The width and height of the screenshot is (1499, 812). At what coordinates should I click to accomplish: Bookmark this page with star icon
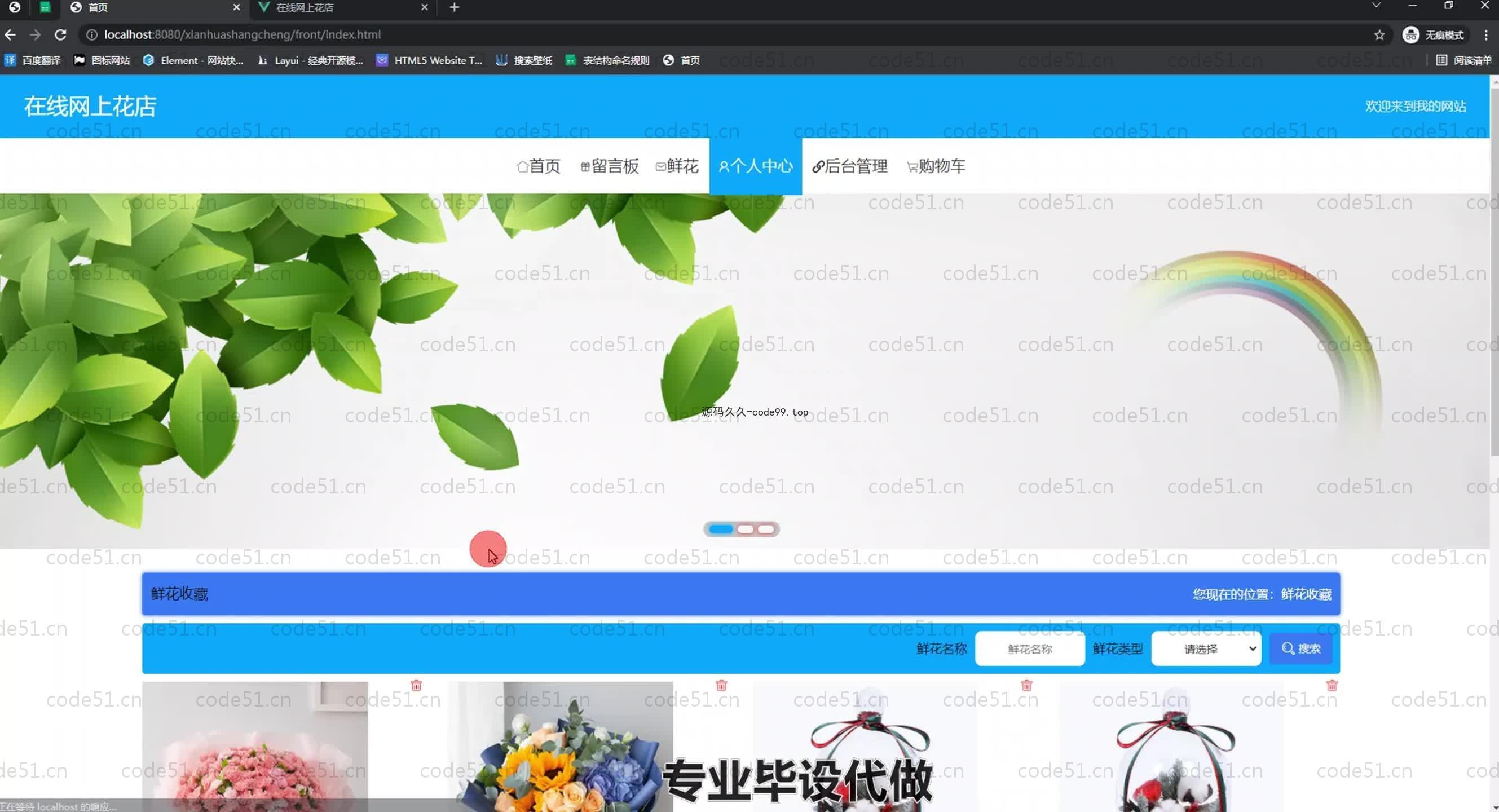pyautogui.click(x=1378, y=35)
